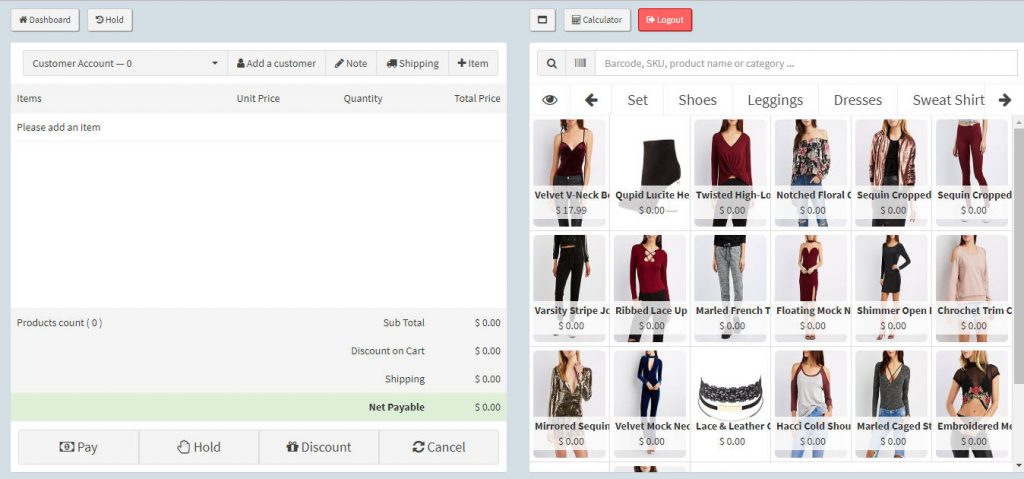This screenshot has width=1024, height=479.
Task: Click the barcode scanner icon
Action: pos(580,64)
